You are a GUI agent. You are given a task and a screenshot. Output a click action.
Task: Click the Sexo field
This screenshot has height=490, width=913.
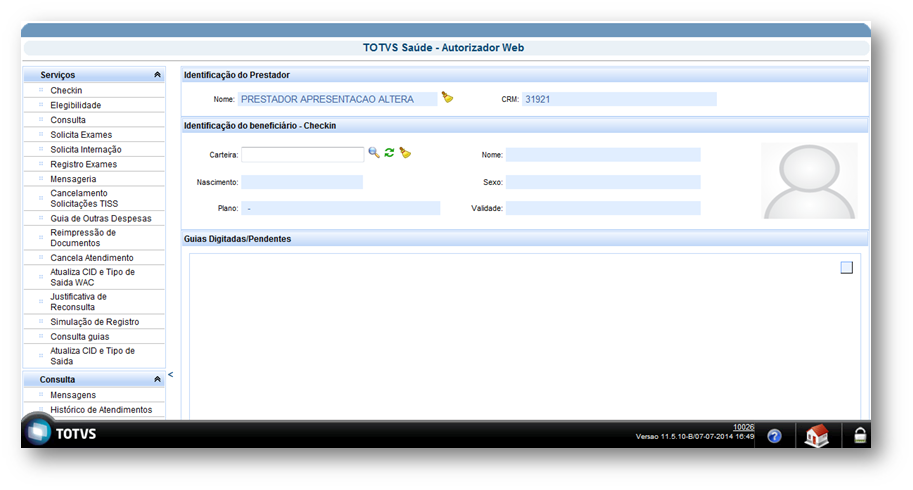[603, 182]
